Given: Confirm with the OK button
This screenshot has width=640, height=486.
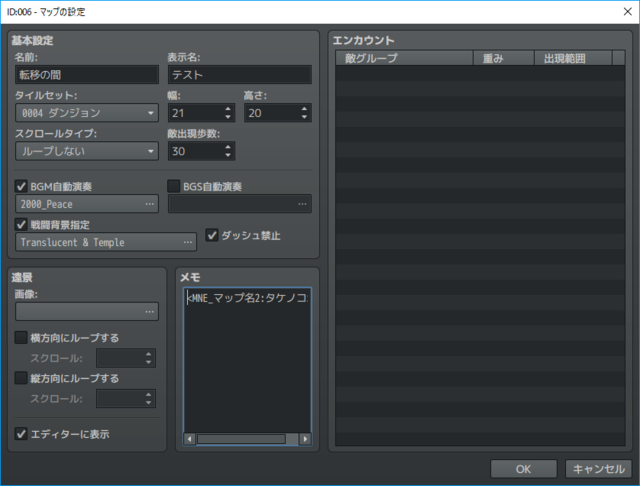Looking at the screenshot, I should (x=524, y=469).
